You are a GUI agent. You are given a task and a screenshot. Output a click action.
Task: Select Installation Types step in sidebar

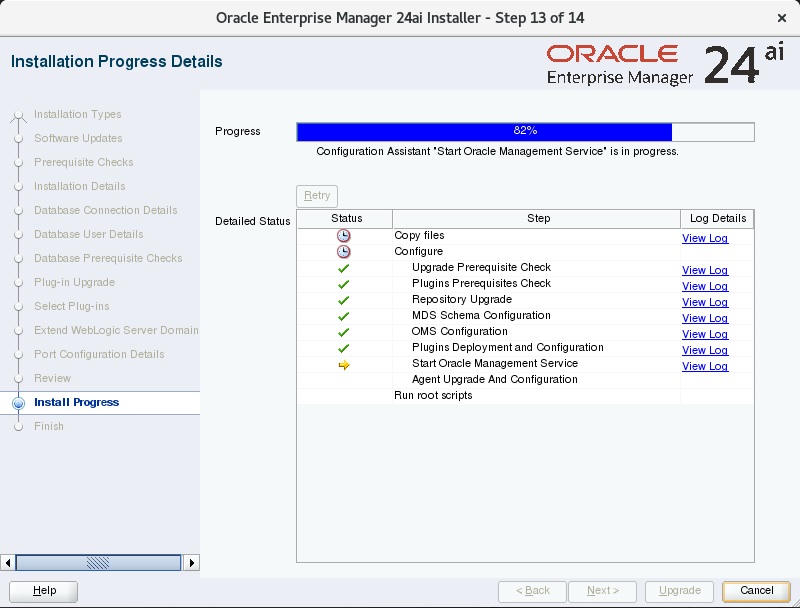pos(78,114)
